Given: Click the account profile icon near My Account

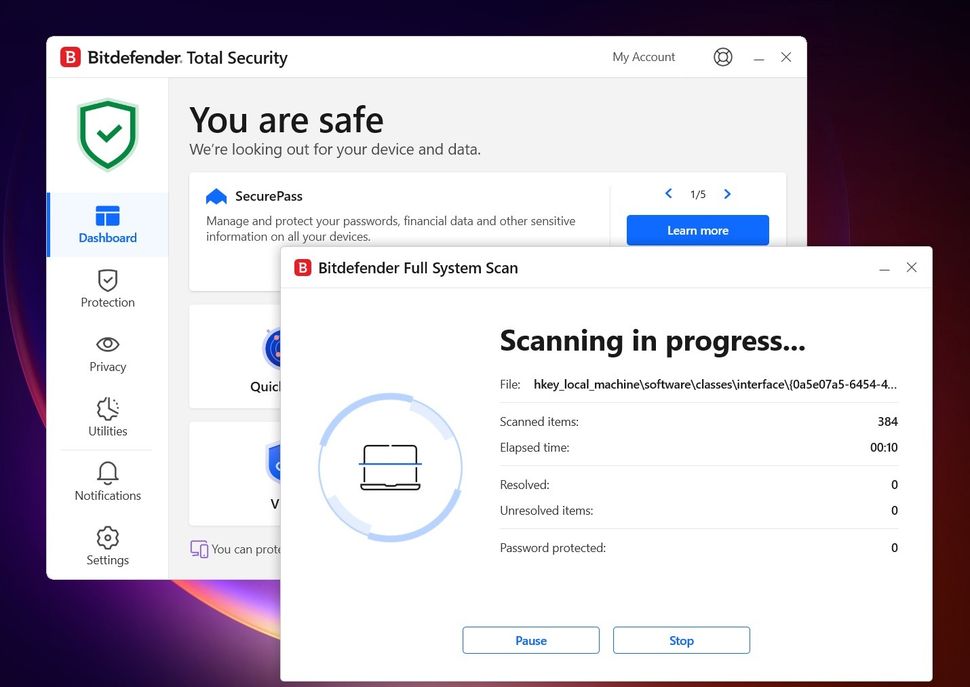Looking at the screenshot, I should click(723, 57).
